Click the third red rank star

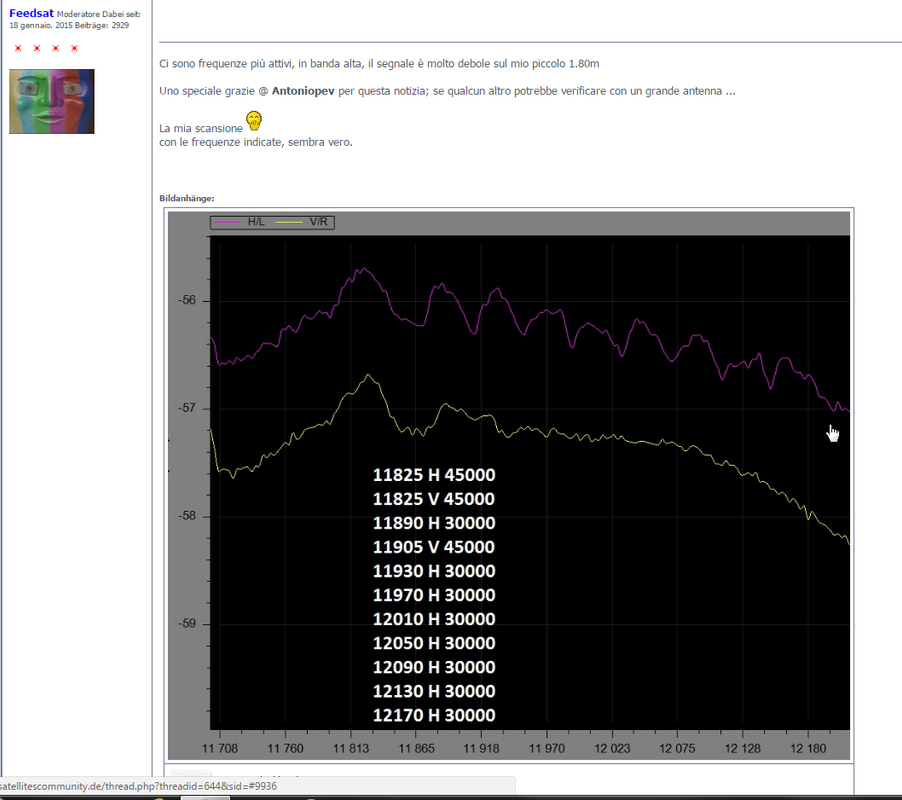[56, 48]
